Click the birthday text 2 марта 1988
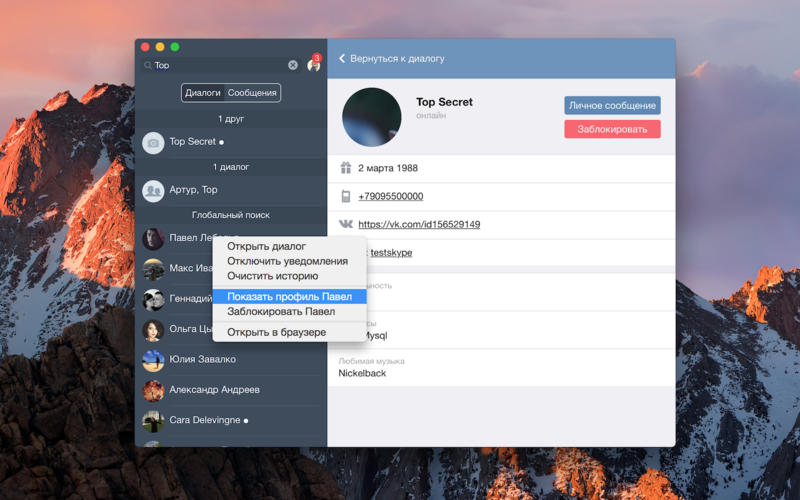Screen dimensions: 800x500 388,168
